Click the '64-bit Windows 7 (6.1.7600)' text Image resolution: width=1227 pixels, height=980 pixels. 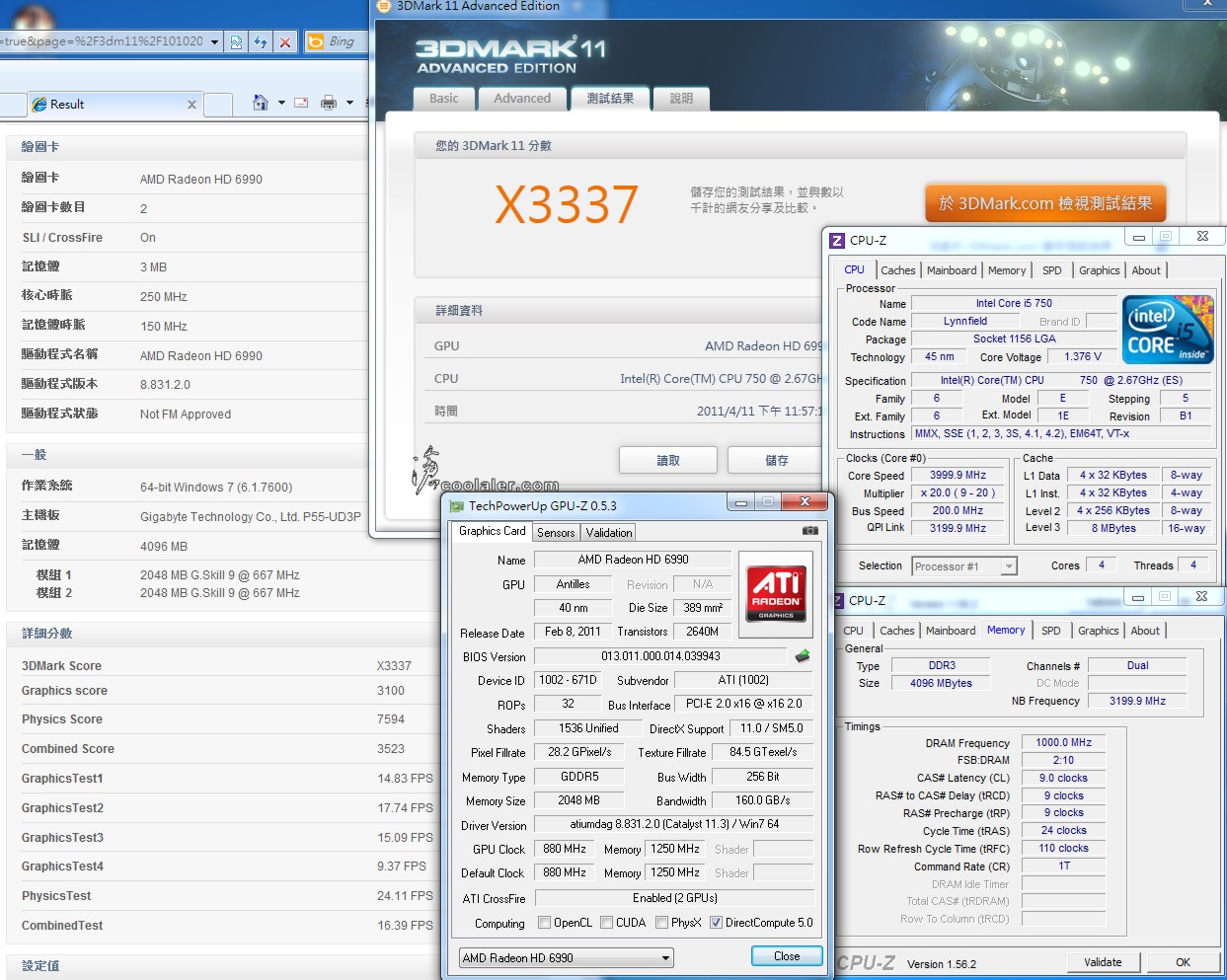point(216,488)
